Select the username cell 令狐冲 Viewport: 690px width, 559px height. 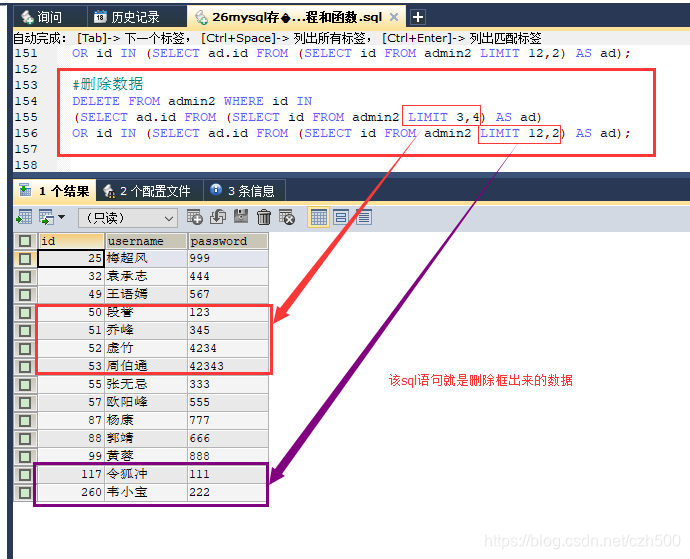coord(146,474)
